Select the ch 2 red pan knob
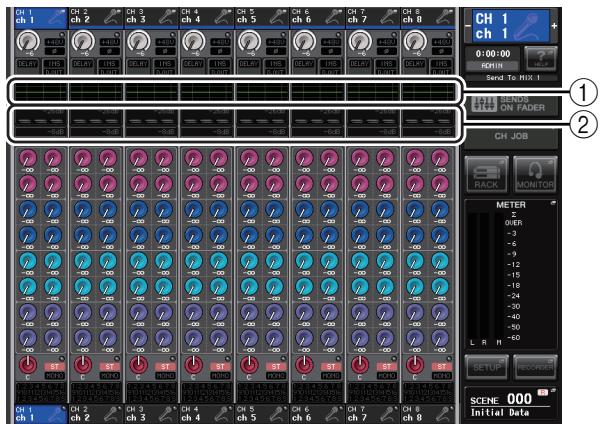The height and width of the screenshot is (424, 601). click(x=83, y=365)
